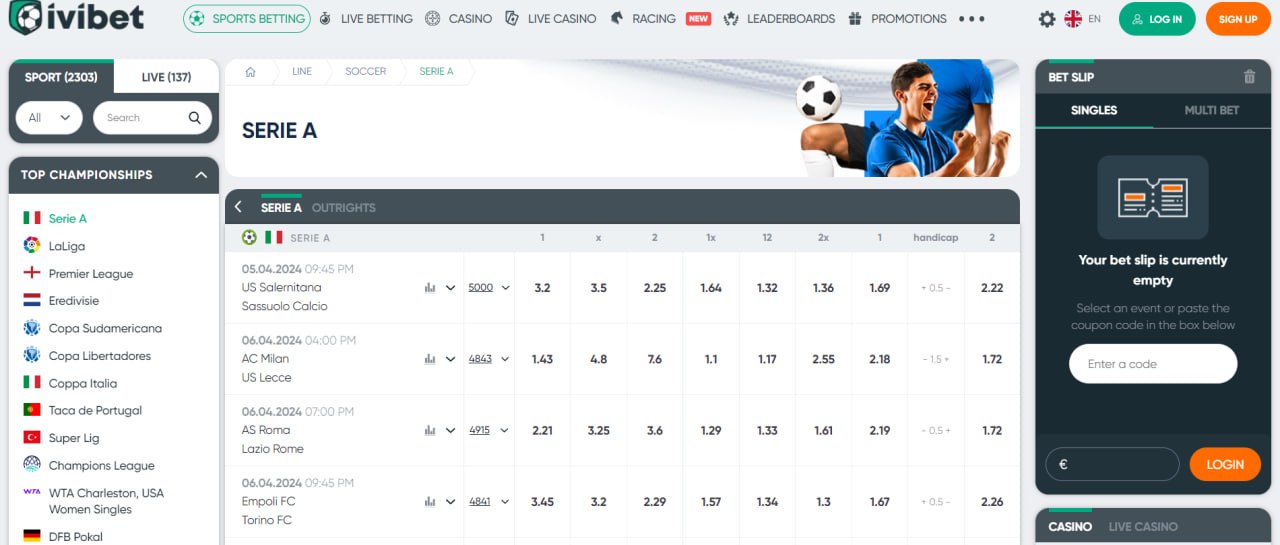This screenshot has width=1280, height=545.
Task: Open the All sports filter dropdown
Action: tap(48, 118)
